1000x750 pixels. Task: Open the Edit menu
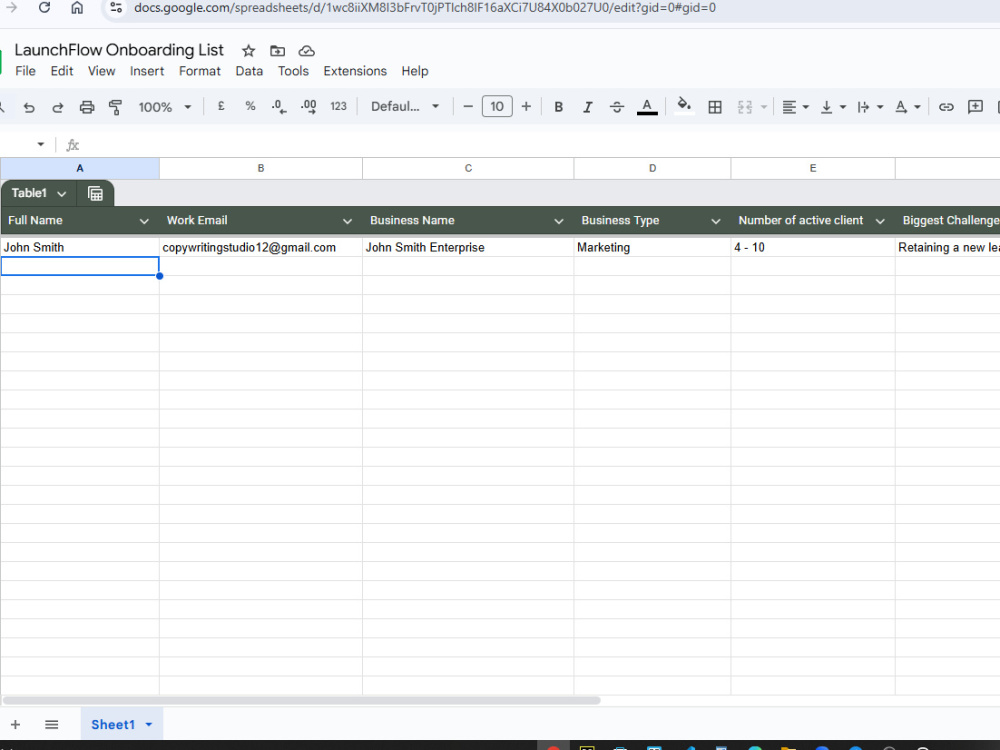tap(62, 71)
